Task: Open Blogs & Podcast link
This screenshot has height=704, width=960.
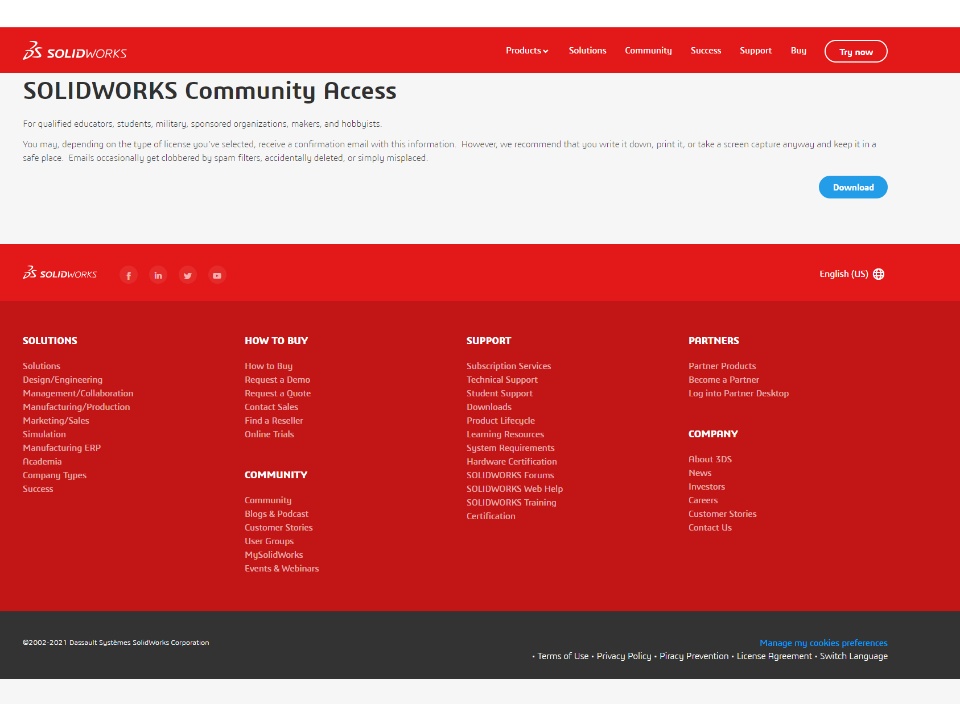Action: (276, 514)
